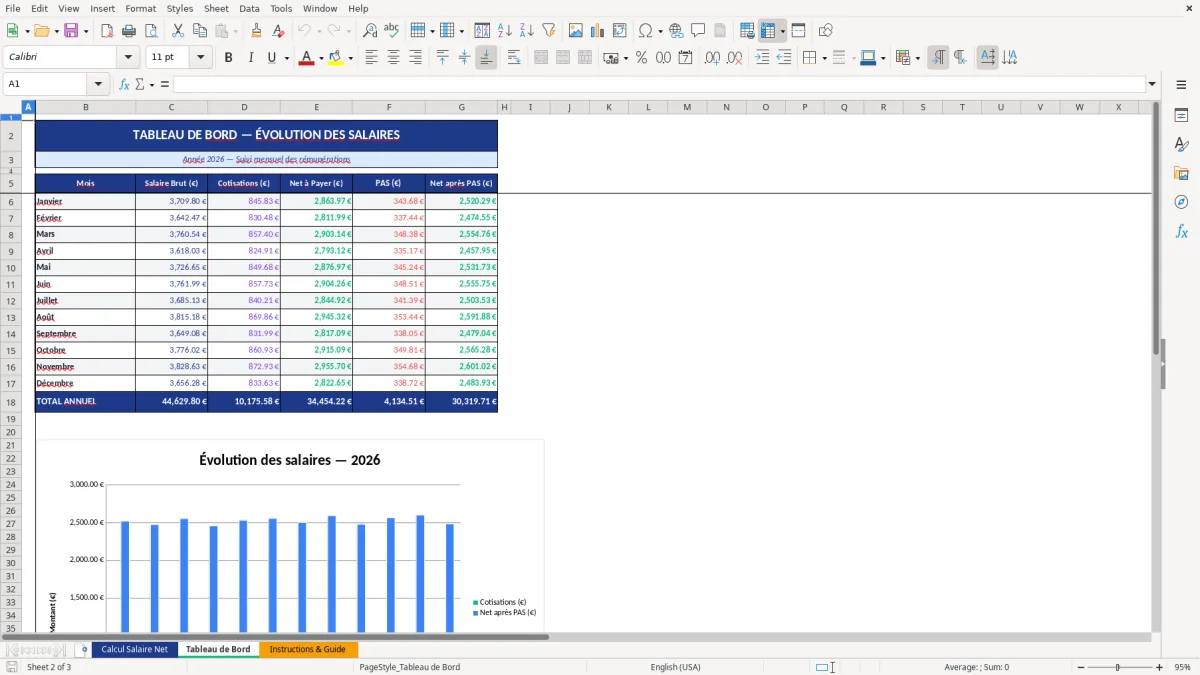Apply red font color swatch
Image resolution: width=1200 pixels, height=675 pixels.
(306, 58)
